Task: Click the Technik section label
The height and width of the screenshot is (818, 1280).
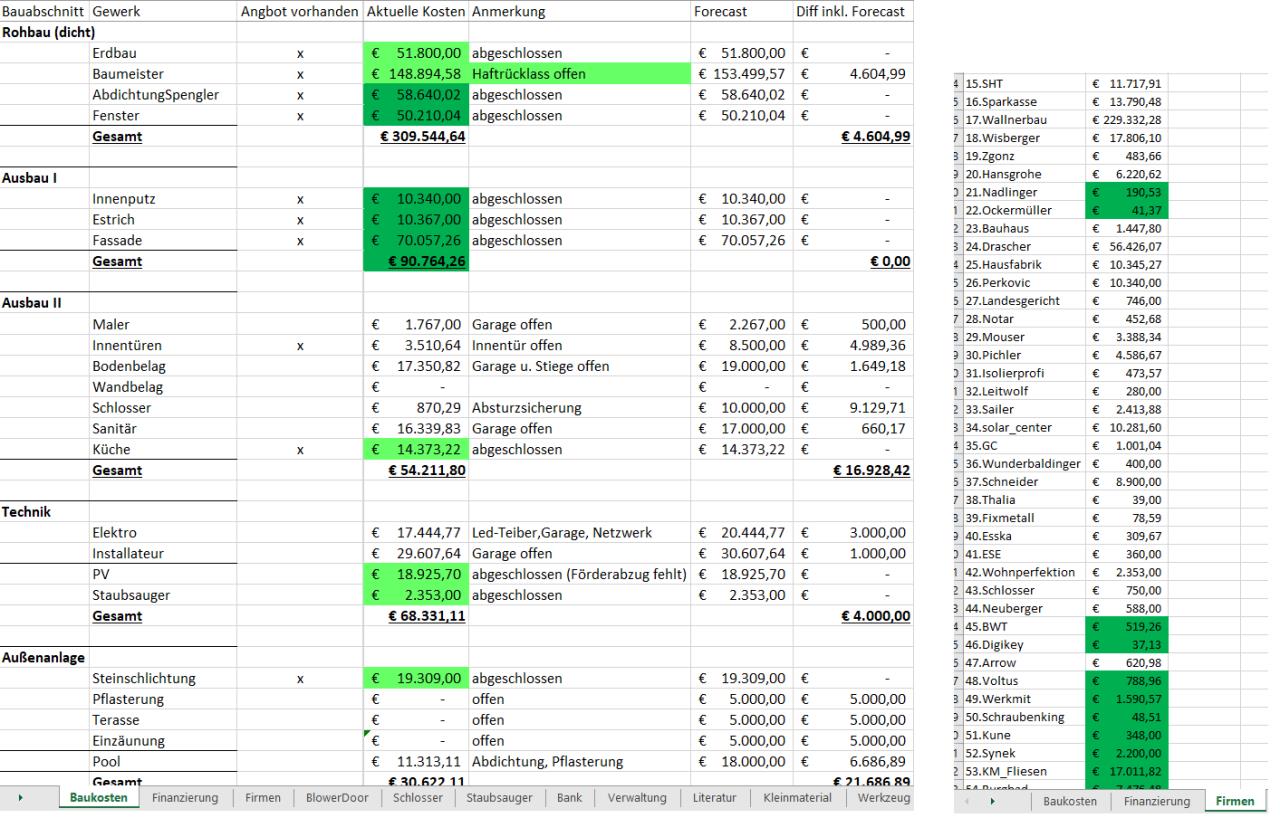Action: pyautogui.click(x=44, y=514)
